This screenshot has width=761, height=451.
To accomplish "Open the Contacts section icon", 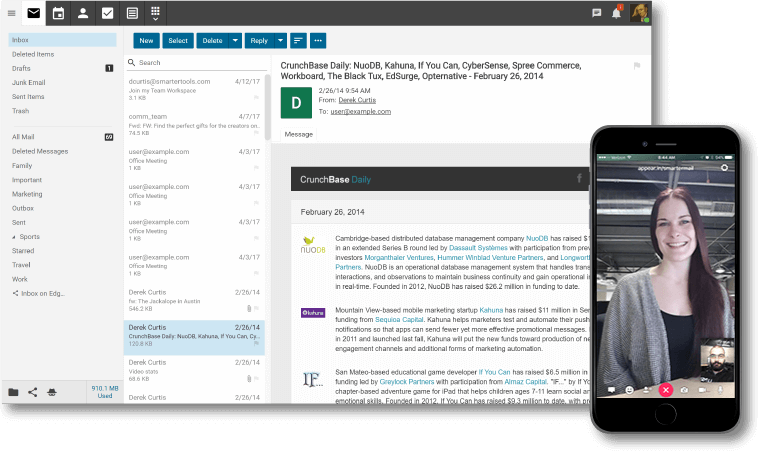I will tap(83, 13).
